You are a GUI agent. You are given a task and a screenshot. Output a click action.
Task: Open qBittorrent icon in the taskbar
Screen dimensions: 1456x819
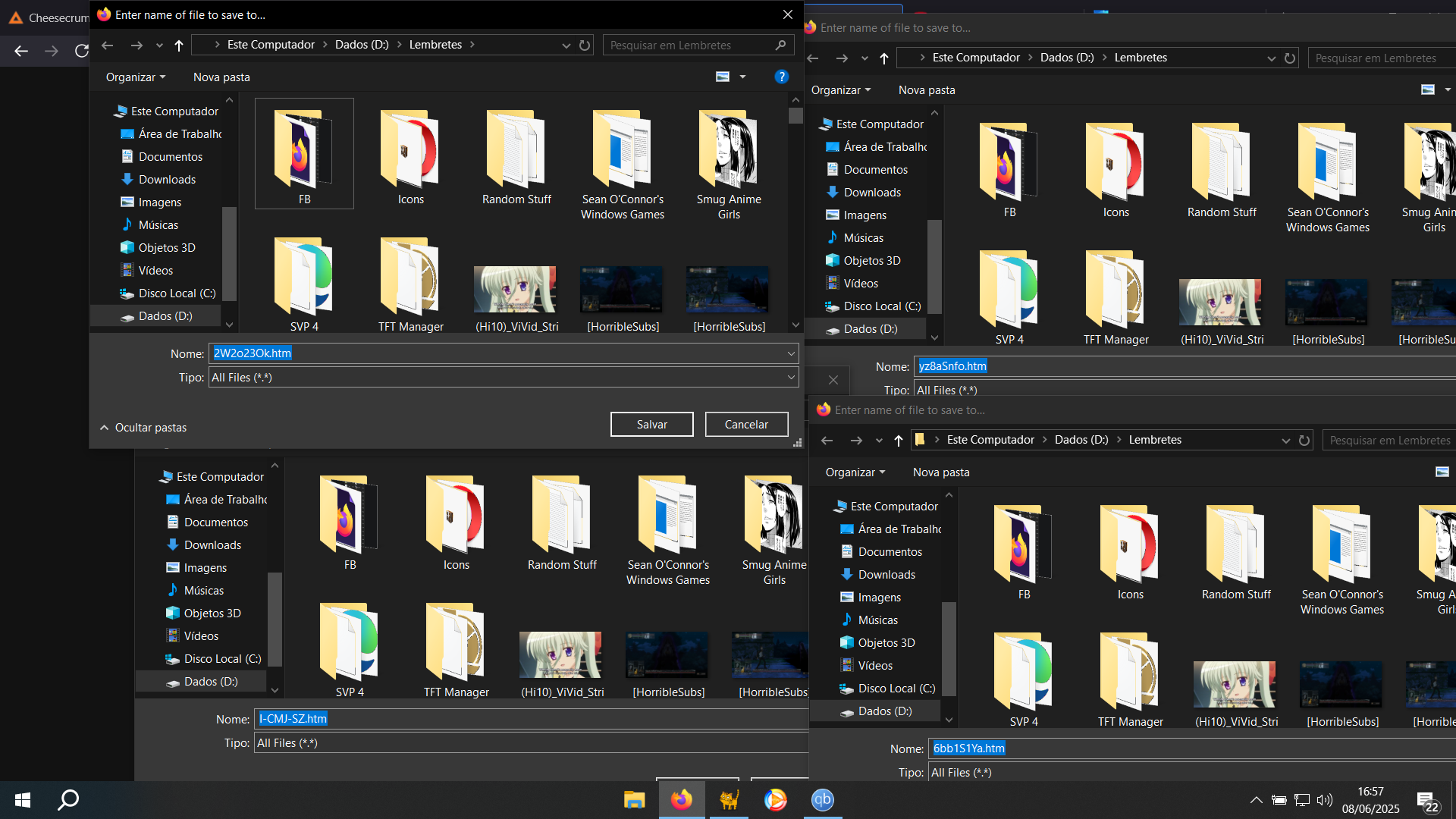(x=822, y=799)
